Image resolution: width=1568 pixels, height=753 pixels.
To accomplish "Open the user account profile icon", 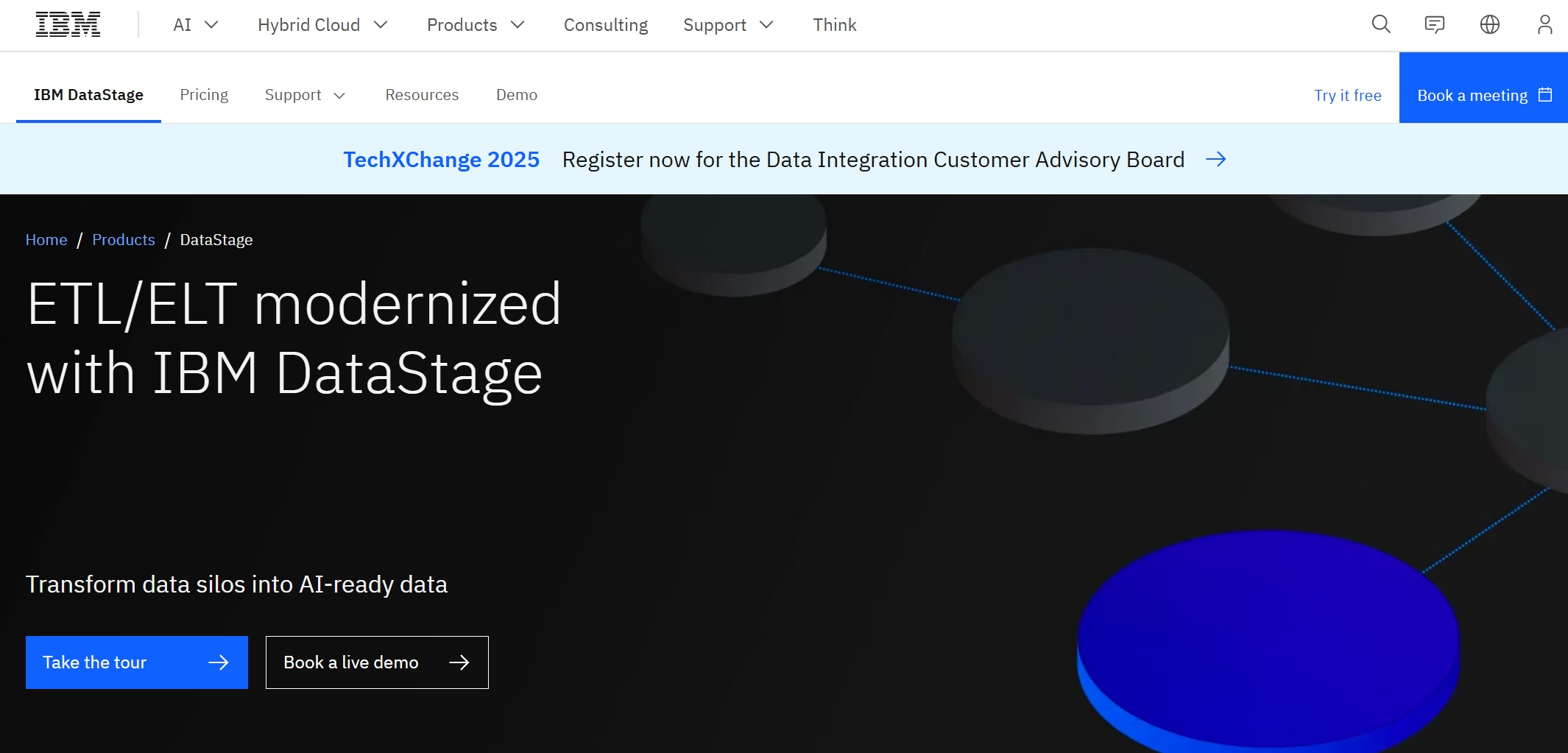I will click(x=1544, y=24).
